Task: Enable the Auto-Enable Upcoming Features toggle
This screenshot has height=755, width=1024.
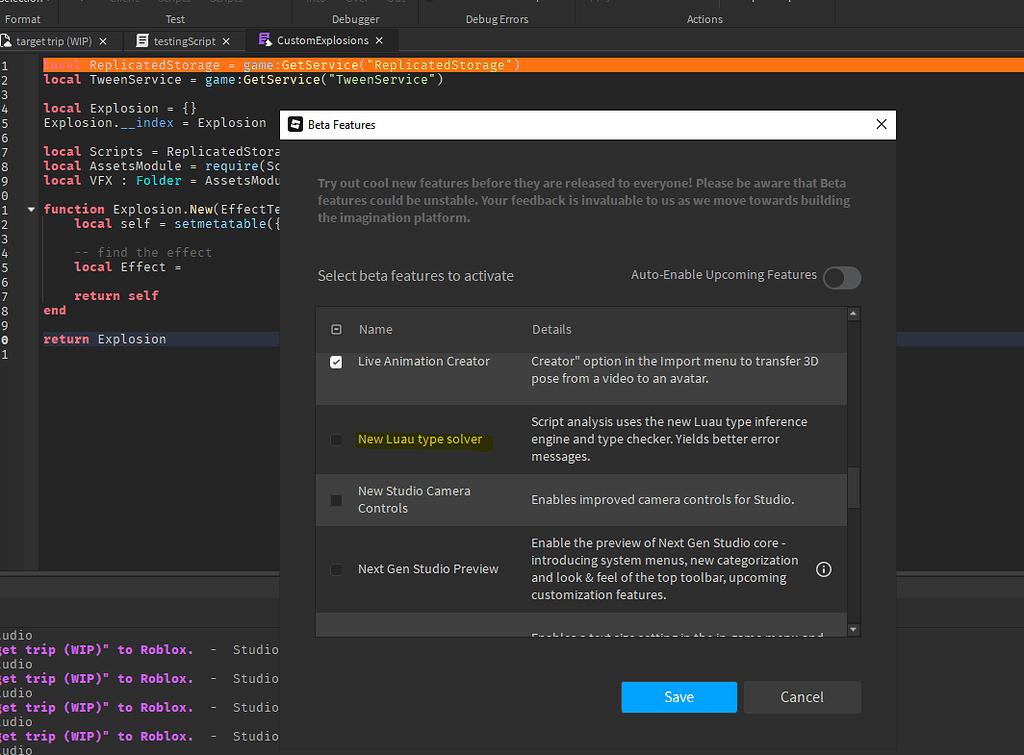Action: tap(841, 278)
